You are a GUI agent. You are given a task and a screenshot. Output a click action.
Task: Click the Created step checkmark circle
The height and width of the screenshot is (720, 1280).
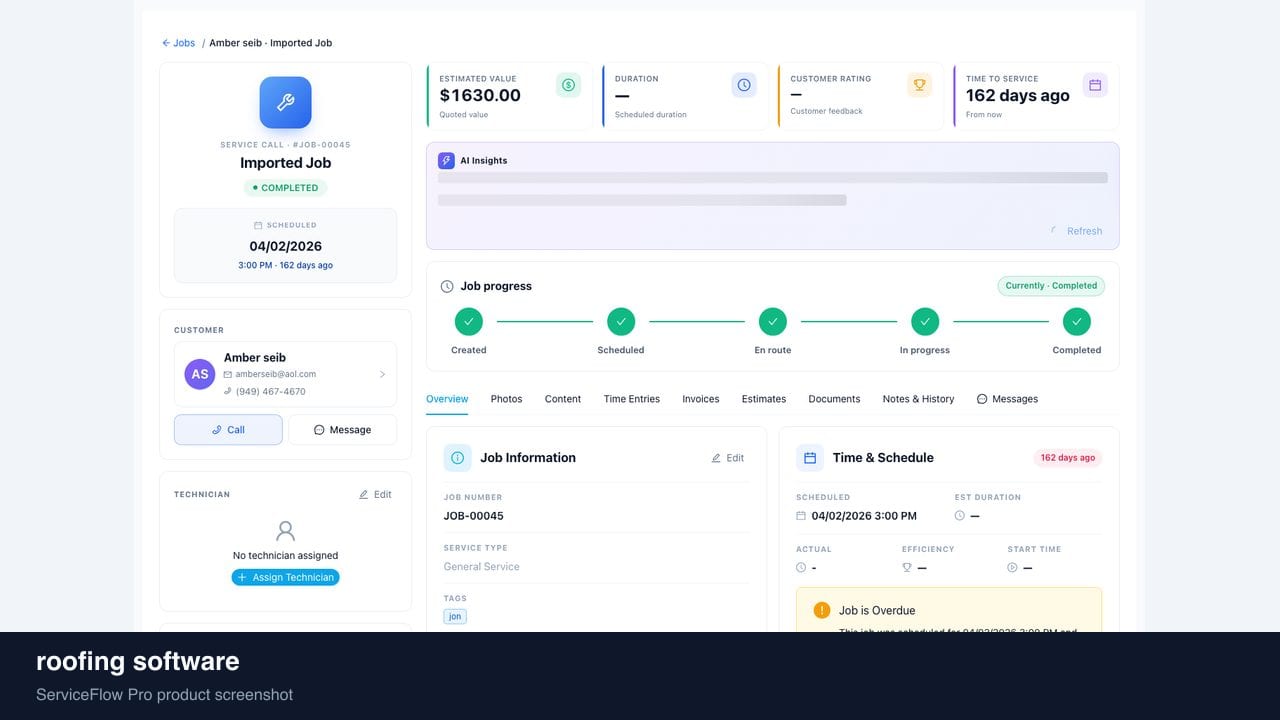click(x=469, y=322)
